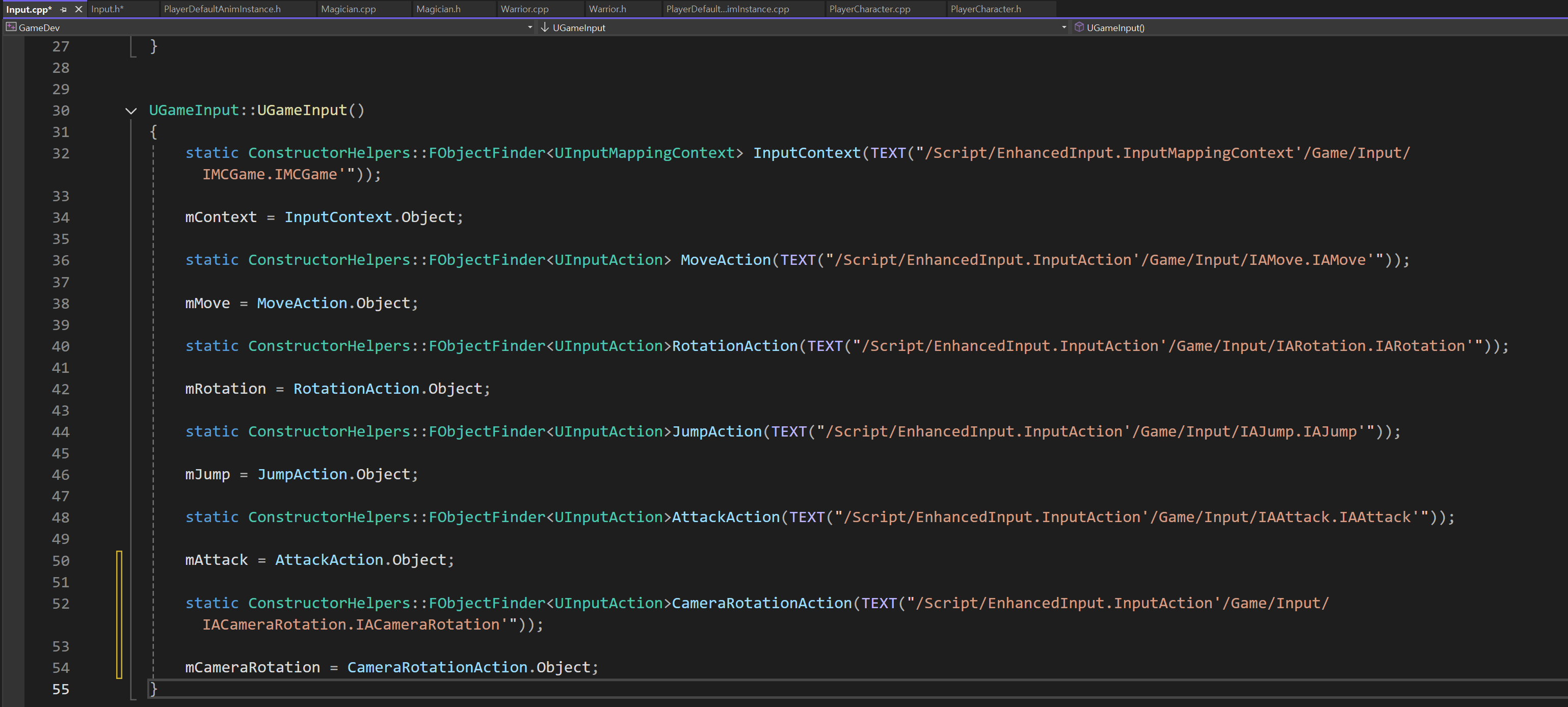This screenshot has width=1568, height=707.
Task: Switch to the Input.h tab
Action: pyautogui.click(x=107, y=9)
